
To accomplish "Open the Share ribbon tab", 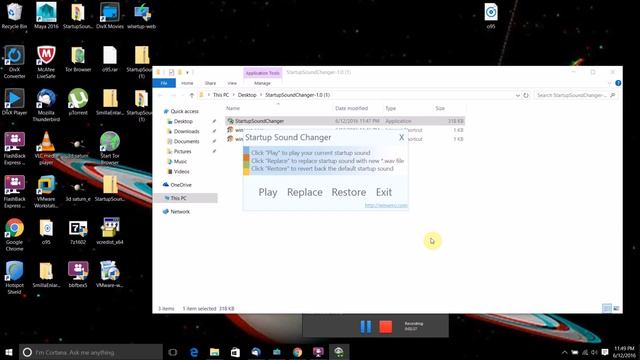I will tap(210, 83).
